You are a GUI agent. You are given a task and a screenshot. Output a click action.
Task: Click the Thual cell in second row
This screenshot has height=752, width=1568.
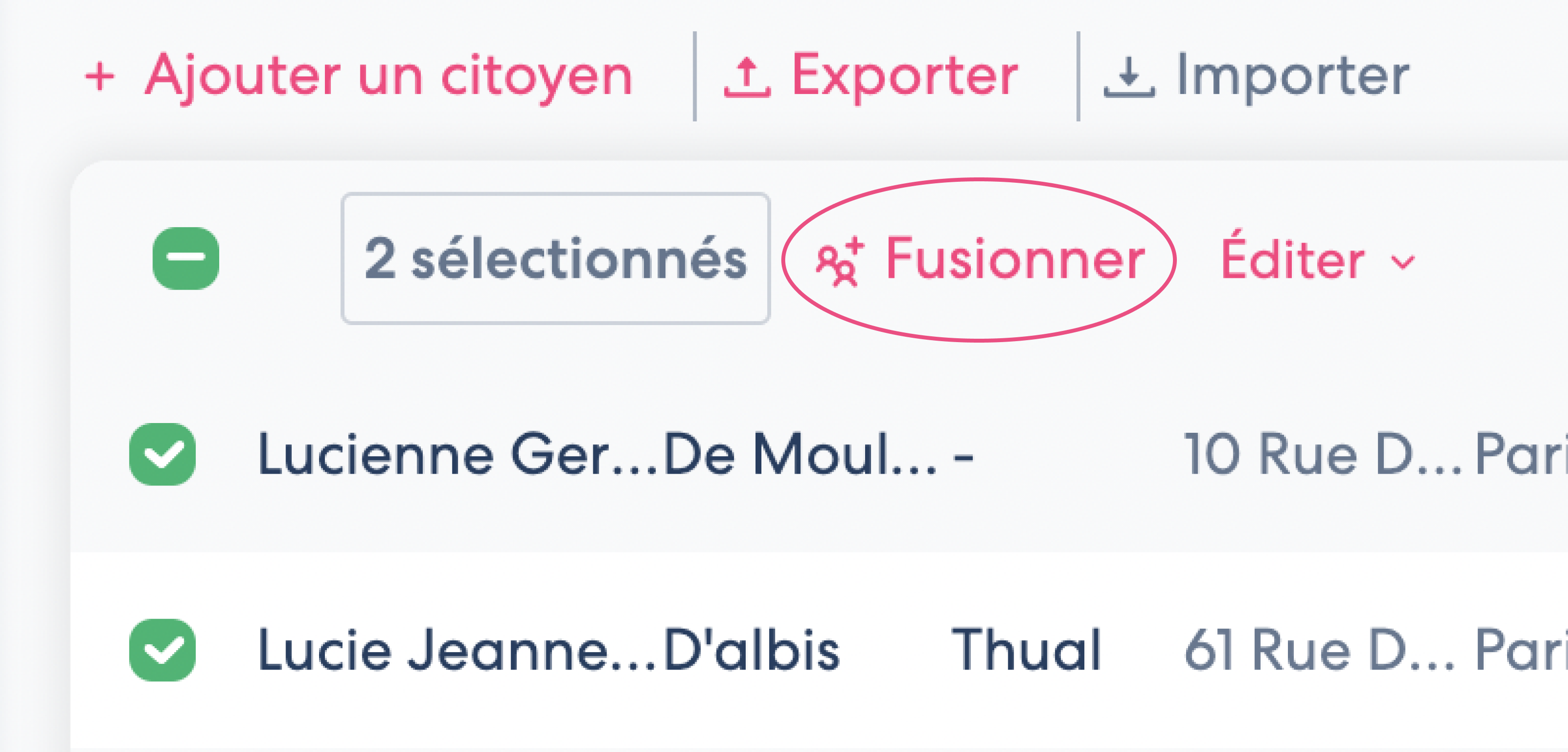pyautogui.click(x=1026, y=650)
